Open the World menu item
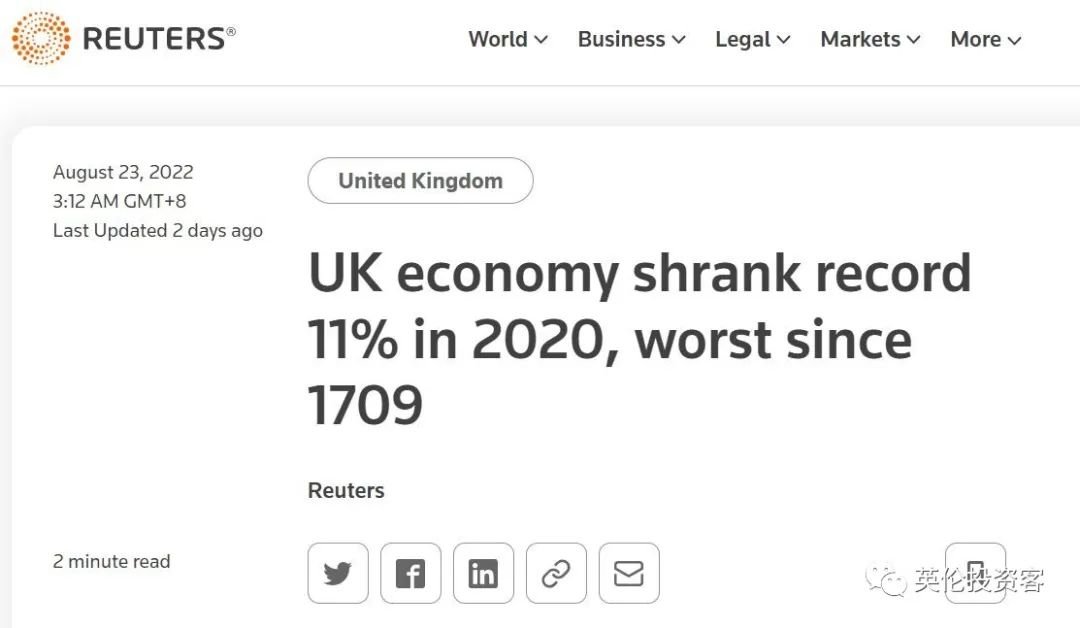The height and width of the screenshot is (628, 1080). (498, 39)
